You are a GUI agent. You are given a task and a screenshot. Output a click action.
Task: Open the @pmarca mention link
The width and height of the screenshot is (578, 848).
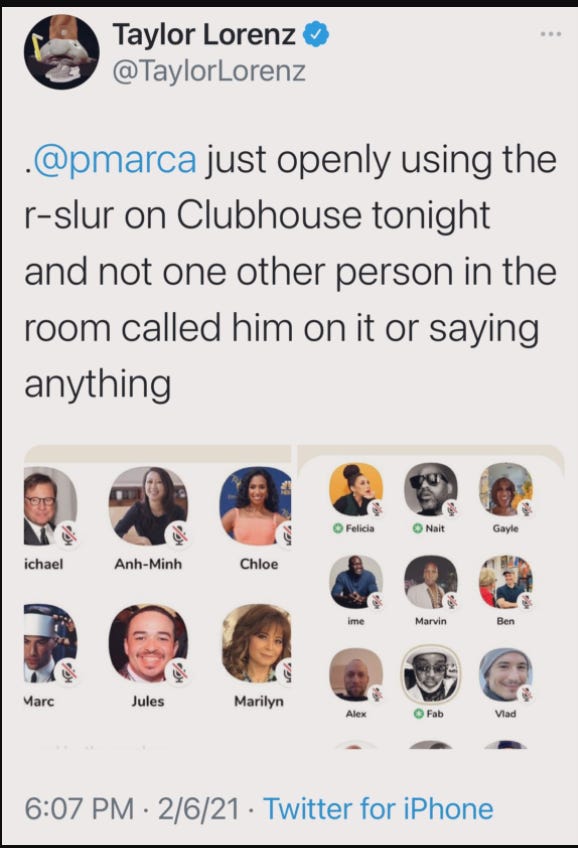(115, 160)
